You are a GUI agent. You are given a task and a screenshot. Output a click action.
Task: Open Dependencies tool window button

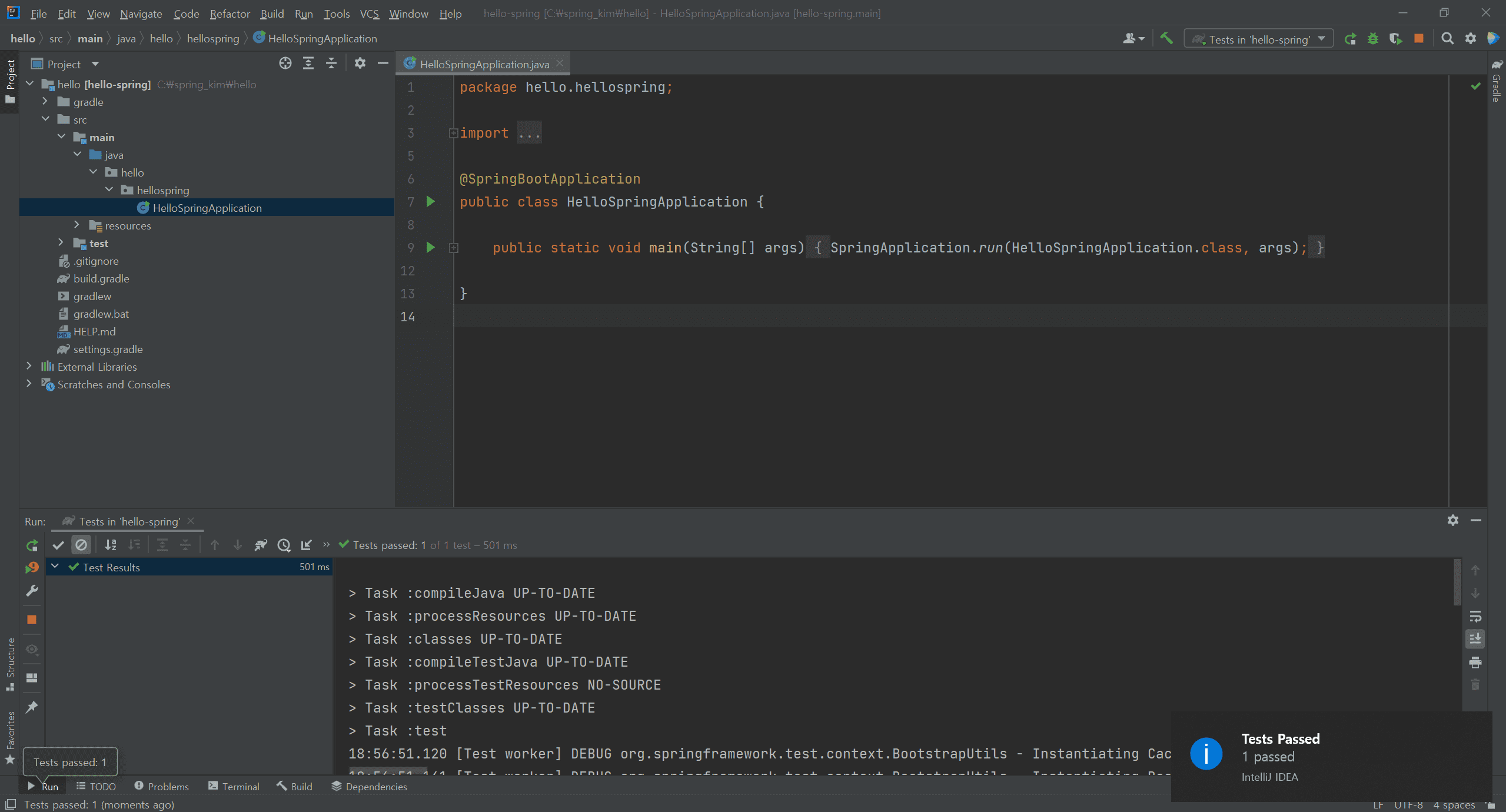tap(369, 786)
